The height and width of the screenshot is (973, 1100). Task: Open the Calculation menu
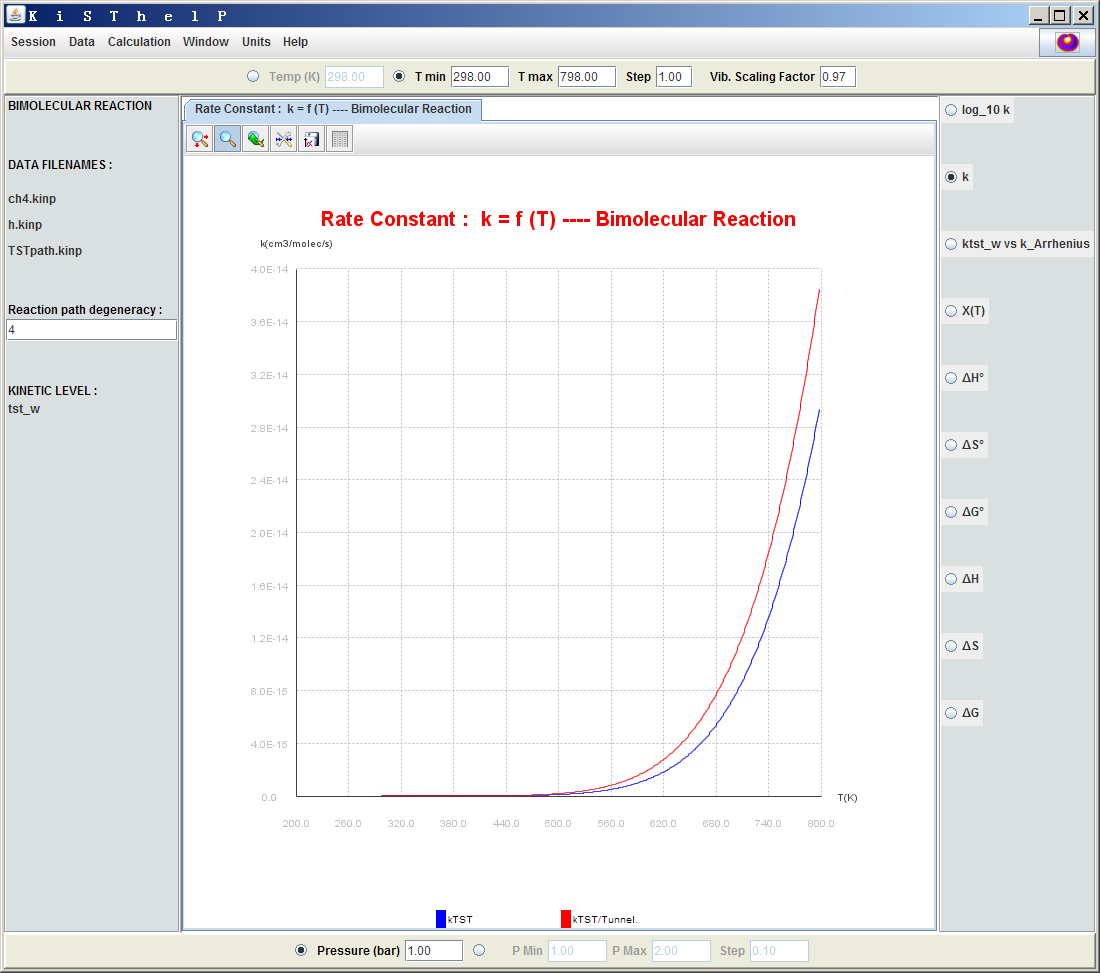point(139,42)
